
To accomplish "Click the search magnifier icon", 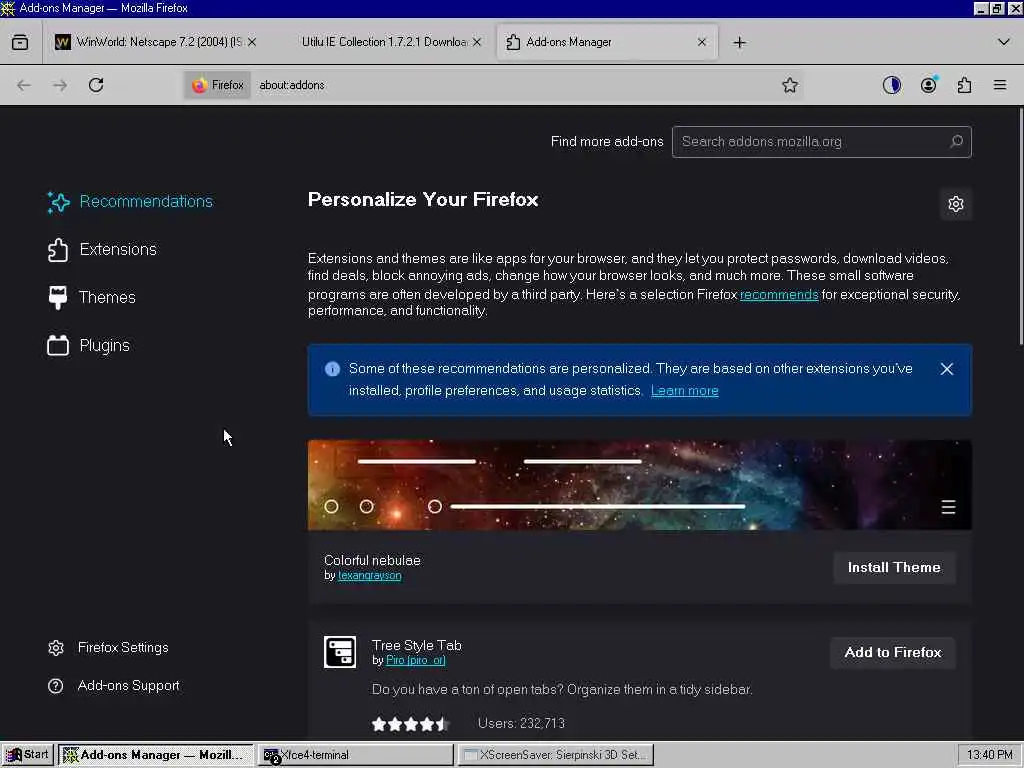I will tap(957, 141).
